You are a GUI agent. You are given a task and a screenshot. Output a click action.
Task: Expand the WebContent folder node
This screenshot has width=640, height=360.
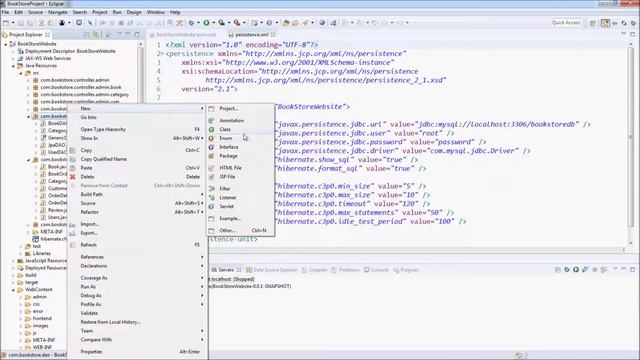coord(13,290)
